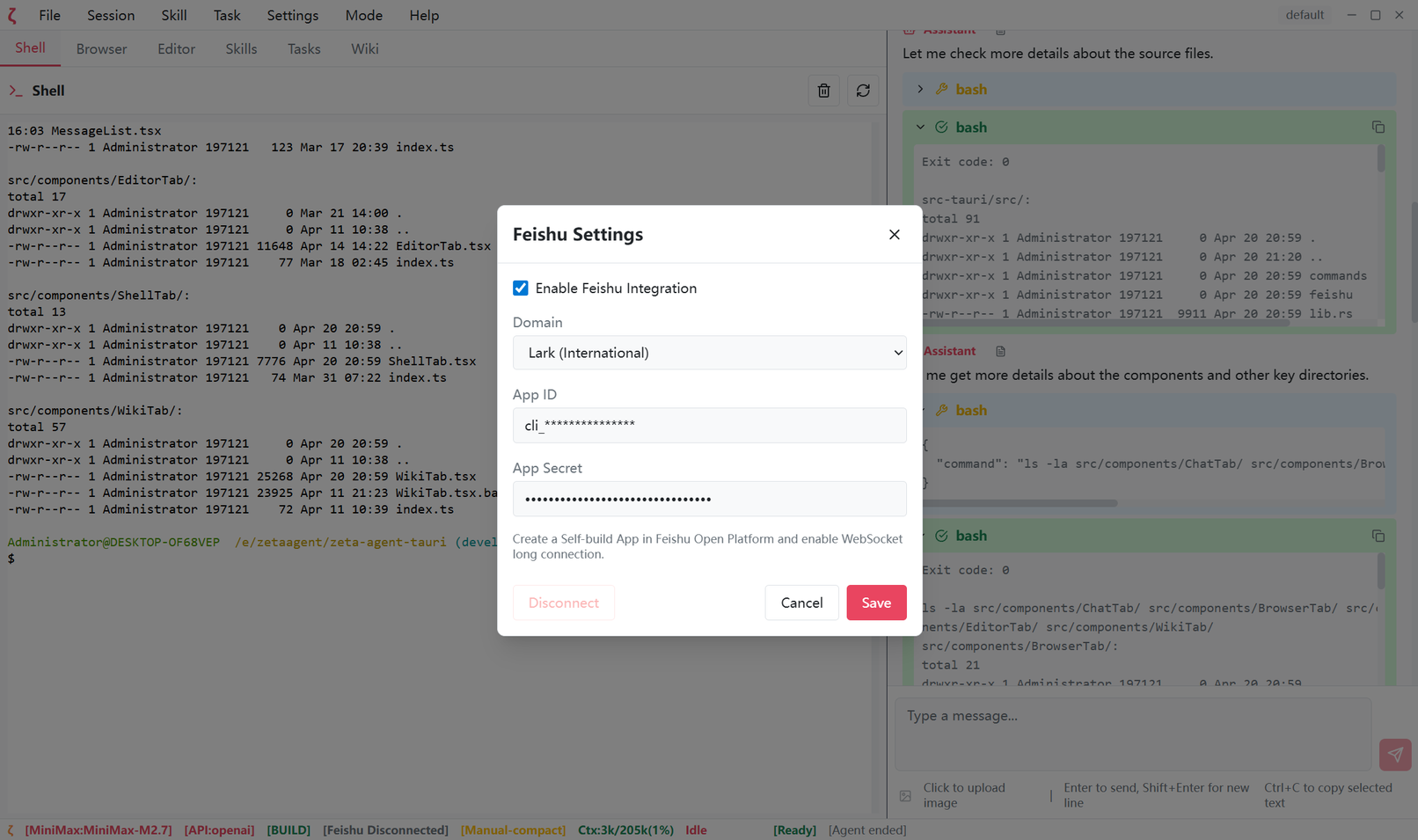Open the Domain dropdown showing Lark (International)
The image size is (1418, 840).
click(709, 353)
